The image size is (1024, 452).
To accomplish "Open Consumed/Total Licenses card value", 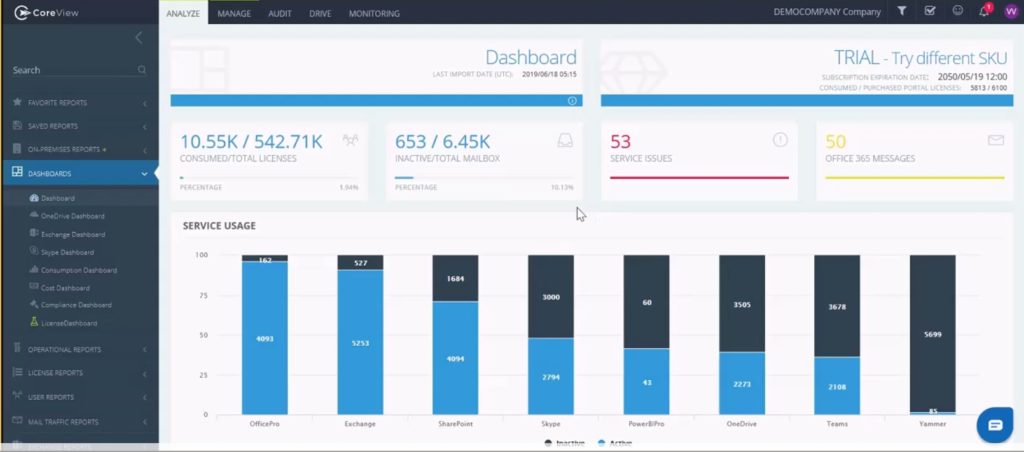I will (251, 142).
